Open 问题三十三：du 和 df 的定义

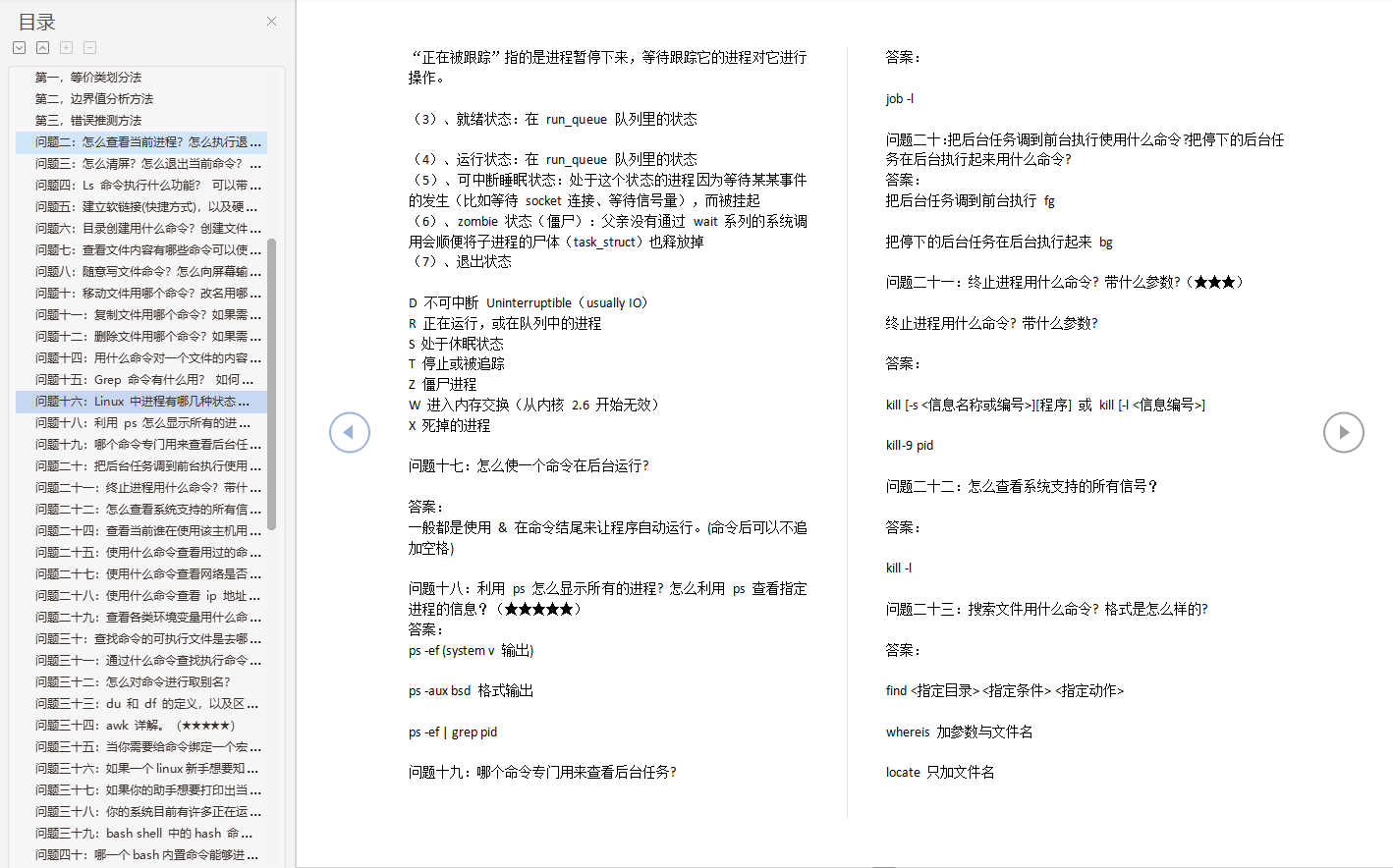point(141,704)
